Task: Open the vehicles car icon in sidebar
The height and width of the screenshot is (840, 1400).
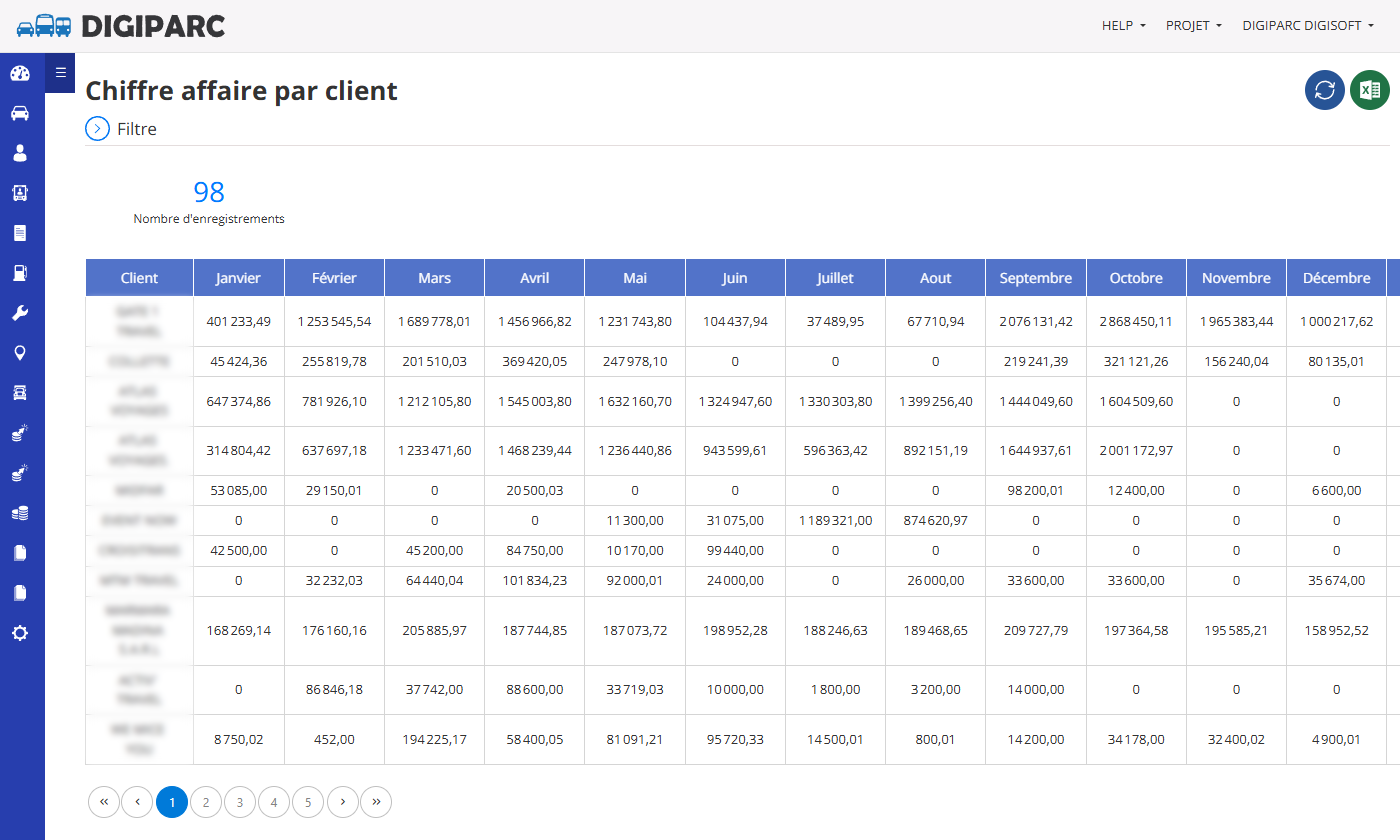Action: (x=20, y=113)
